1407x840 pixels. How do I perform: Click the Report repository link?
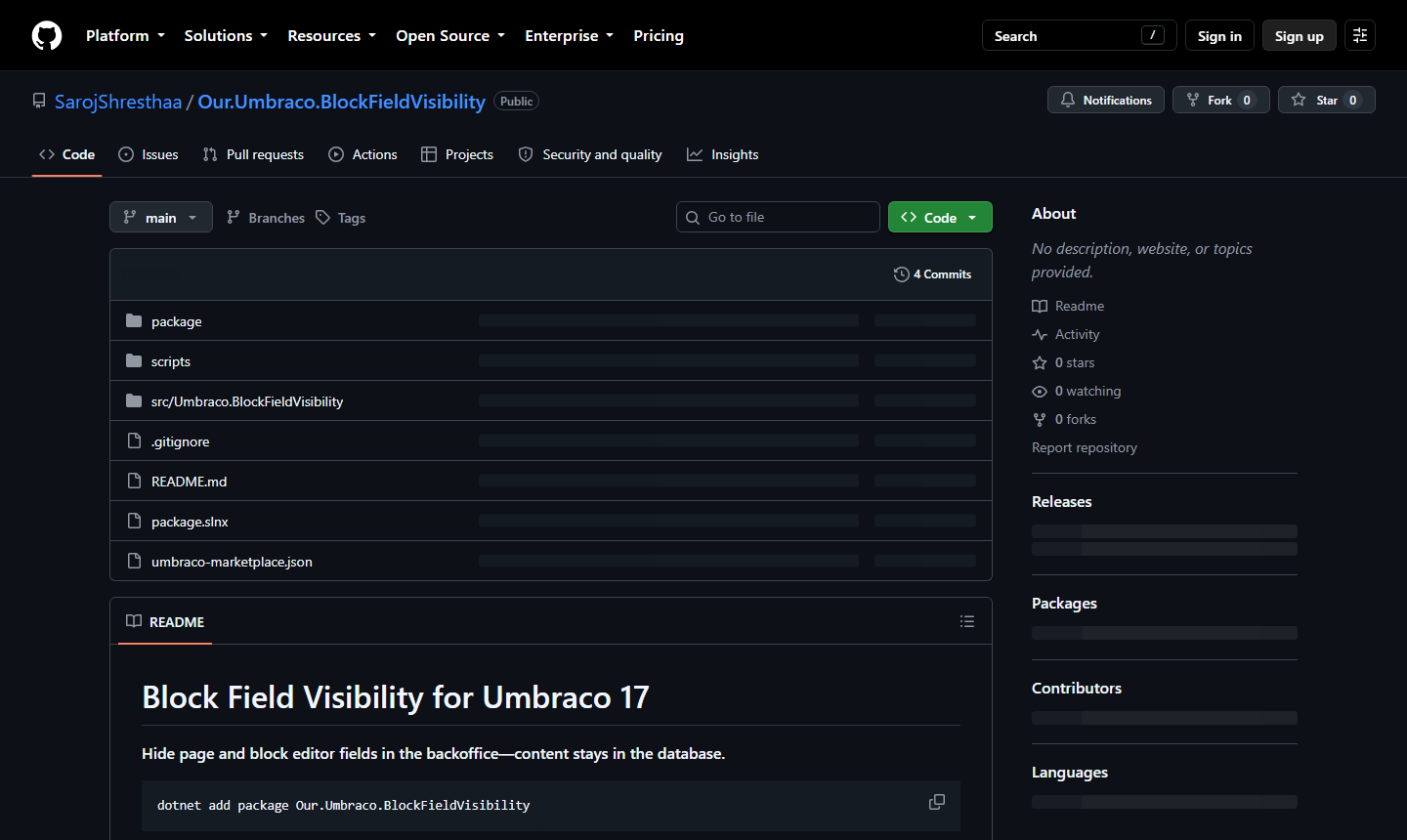click(x=1085, y=447)
